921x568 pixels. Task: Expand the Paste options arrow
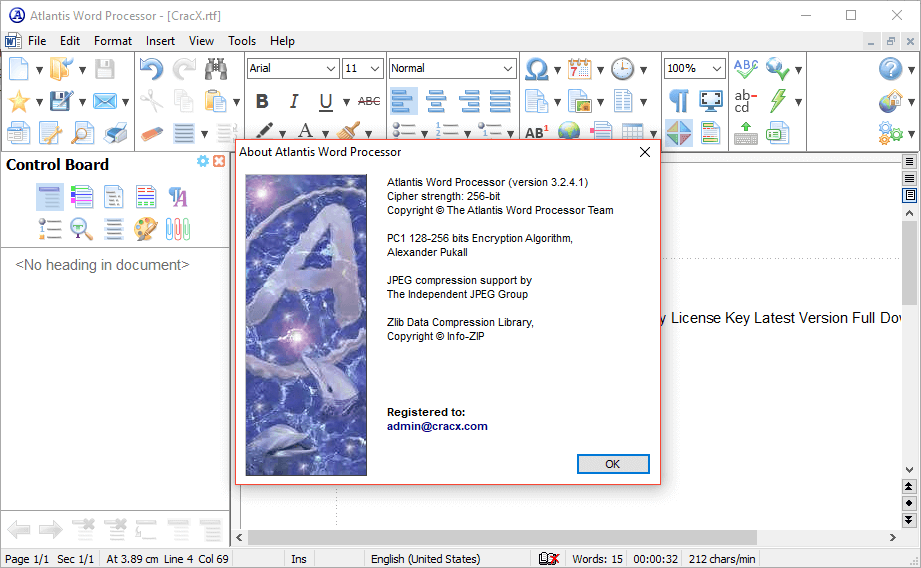(236, 102)
